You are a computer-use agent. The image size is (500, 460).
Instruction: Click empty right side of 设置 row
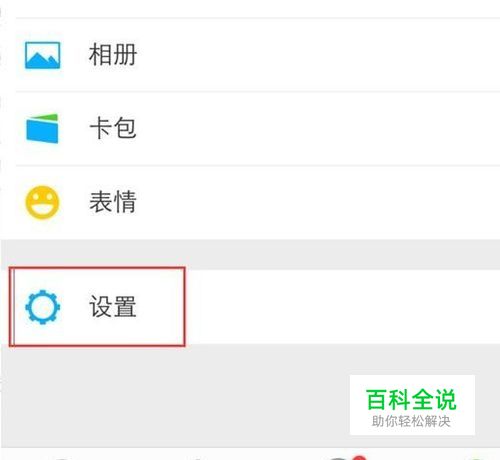pos(342,307)
